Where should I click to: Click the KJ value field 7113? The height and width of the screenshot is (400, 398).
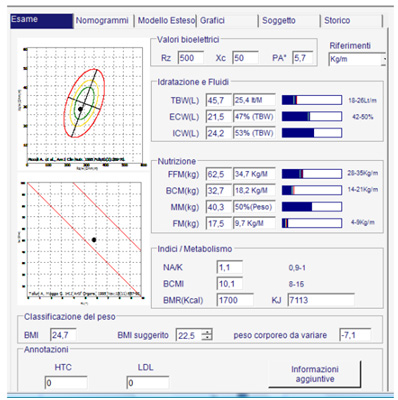pyautogui.click(x=321, y=300)
